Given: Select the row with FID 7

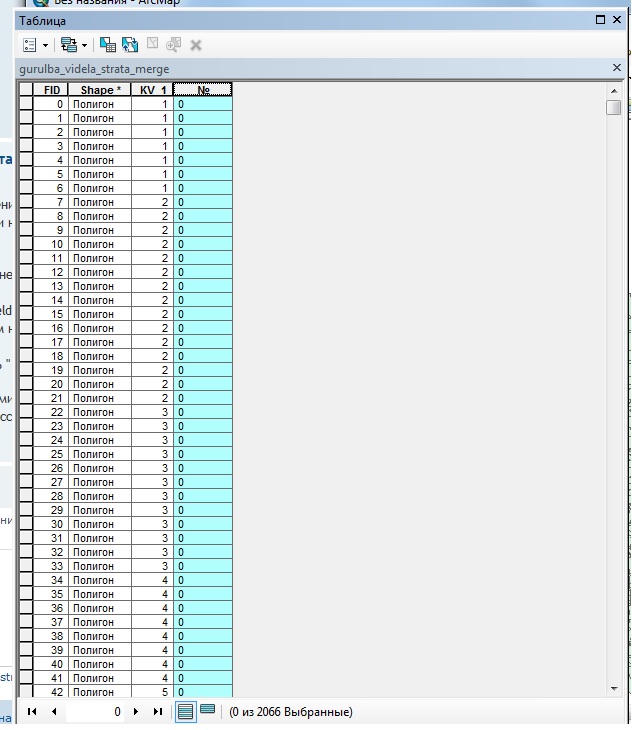Looking at the screenshot, I should [x=26, y=202].
